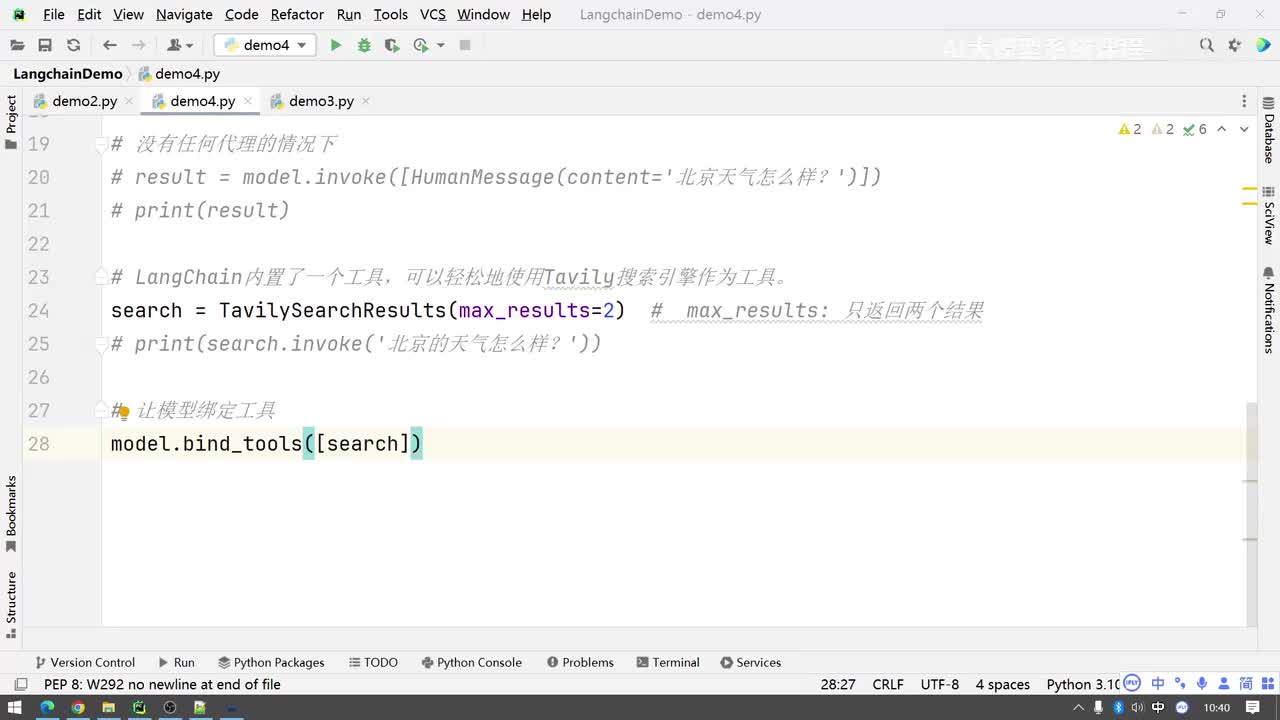Viewport: 1280px width, 720px height.
Task: Reload all files from disk
Action: 73,45
